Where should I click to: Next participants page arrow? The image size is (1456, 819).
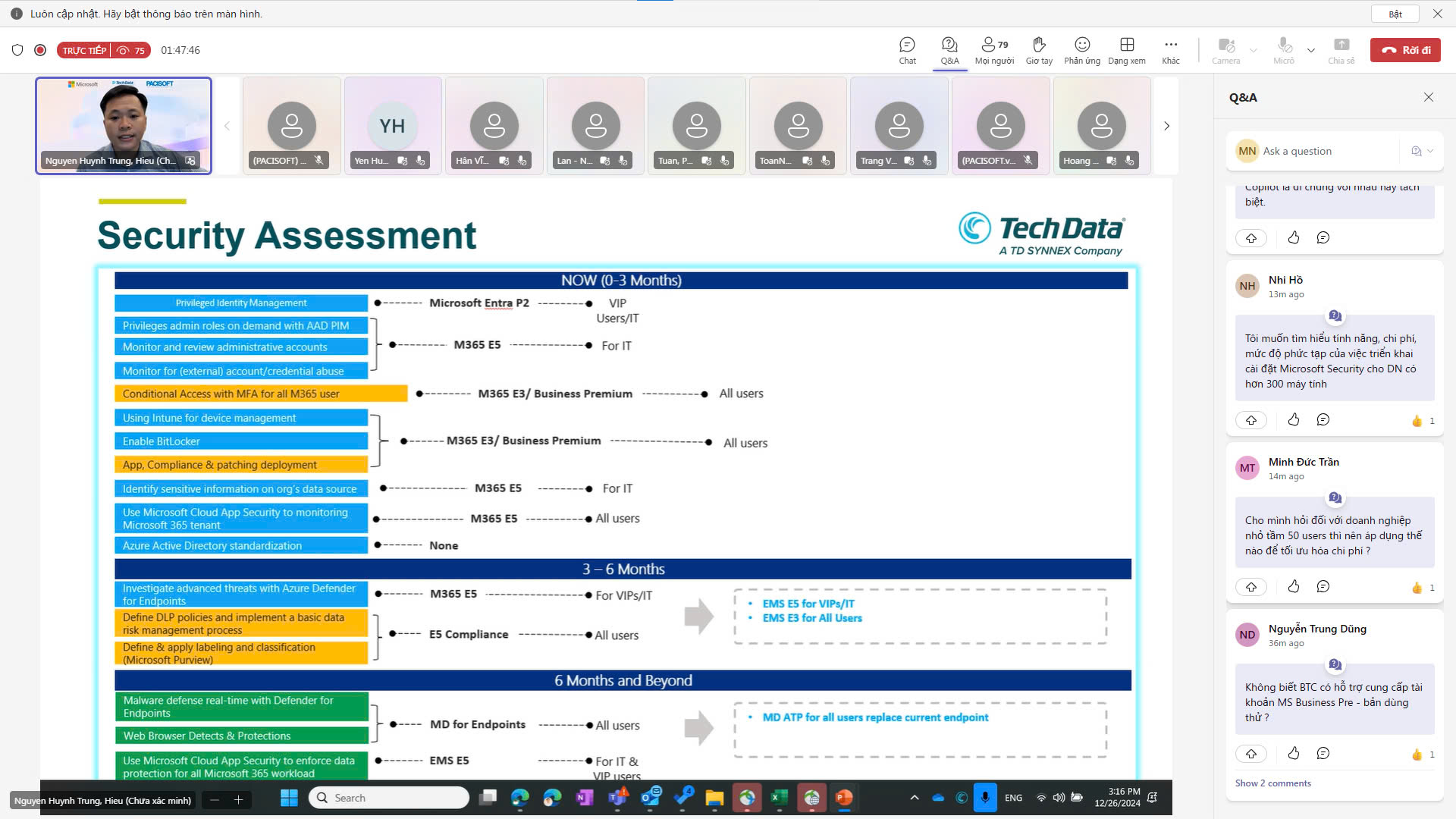coord(1166,126)
